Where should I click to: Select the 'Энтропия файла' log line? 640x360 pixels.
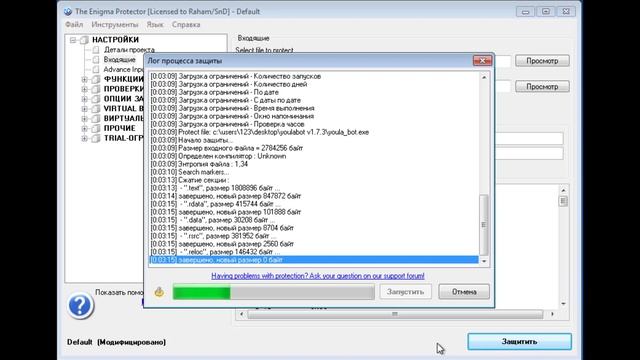tap(314, 164)
